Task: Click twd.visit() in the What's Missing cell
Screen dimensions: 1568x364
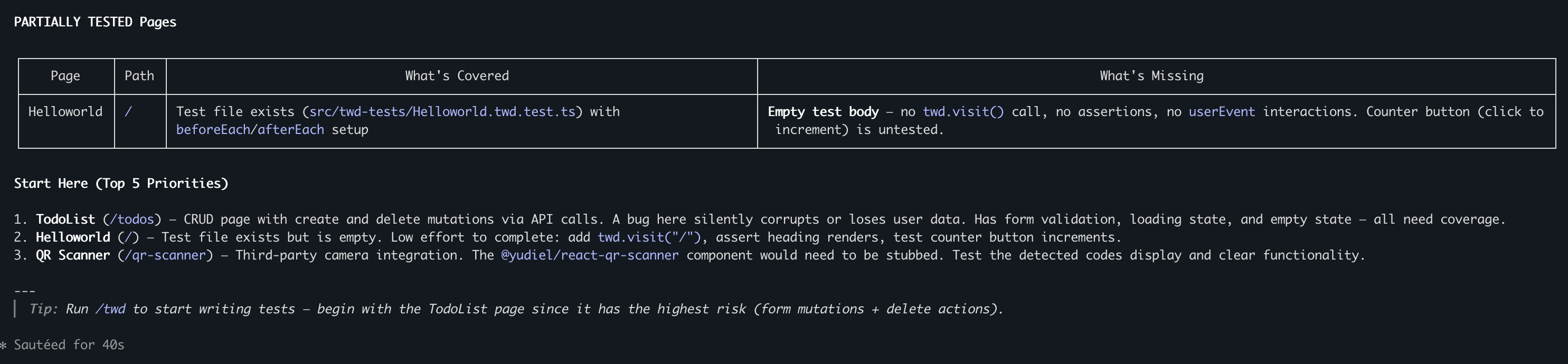Action: coord(963,112)
